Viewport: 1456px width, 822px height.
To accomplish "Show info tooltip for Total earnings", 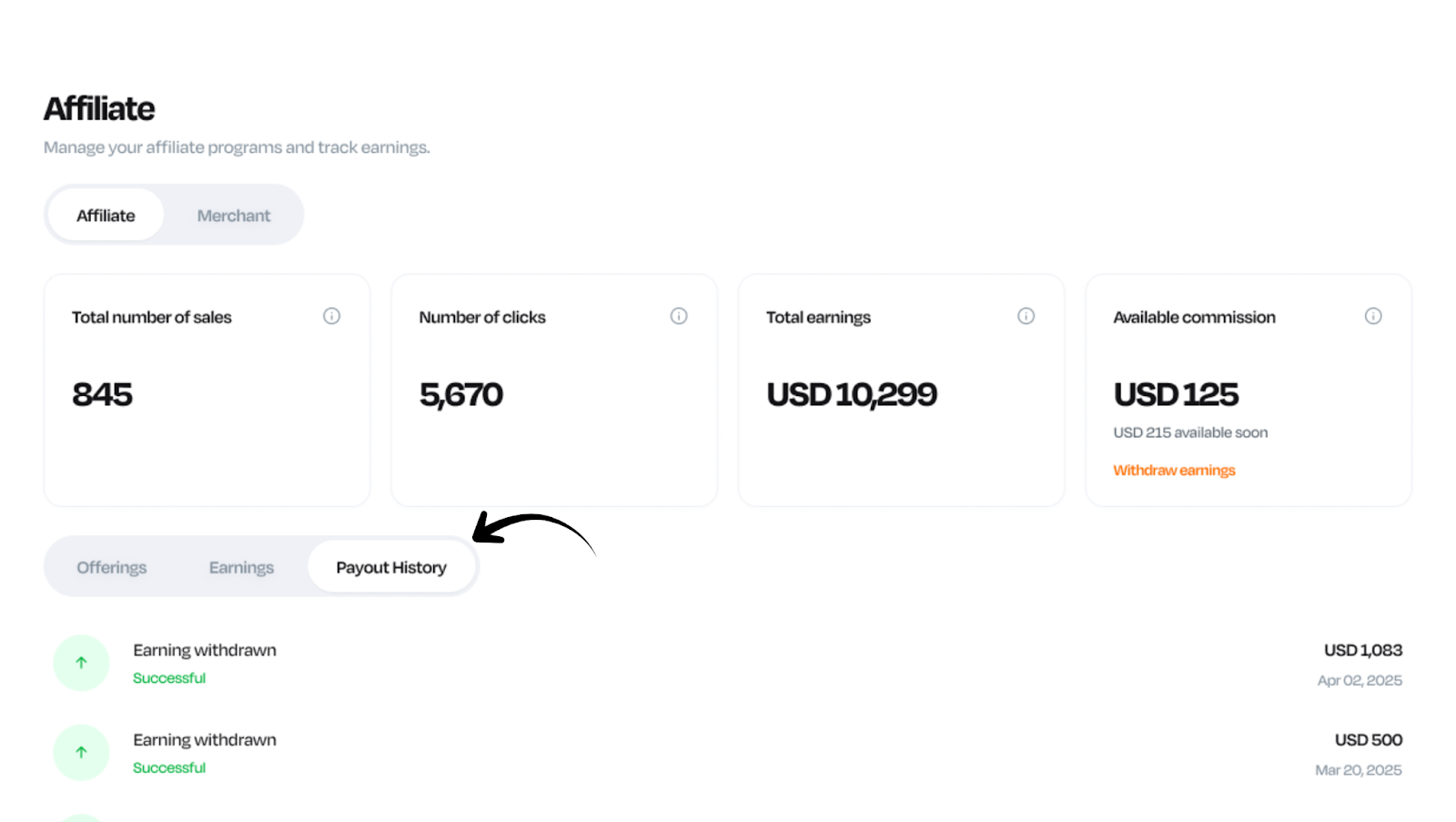I will tap(1026, 316).
